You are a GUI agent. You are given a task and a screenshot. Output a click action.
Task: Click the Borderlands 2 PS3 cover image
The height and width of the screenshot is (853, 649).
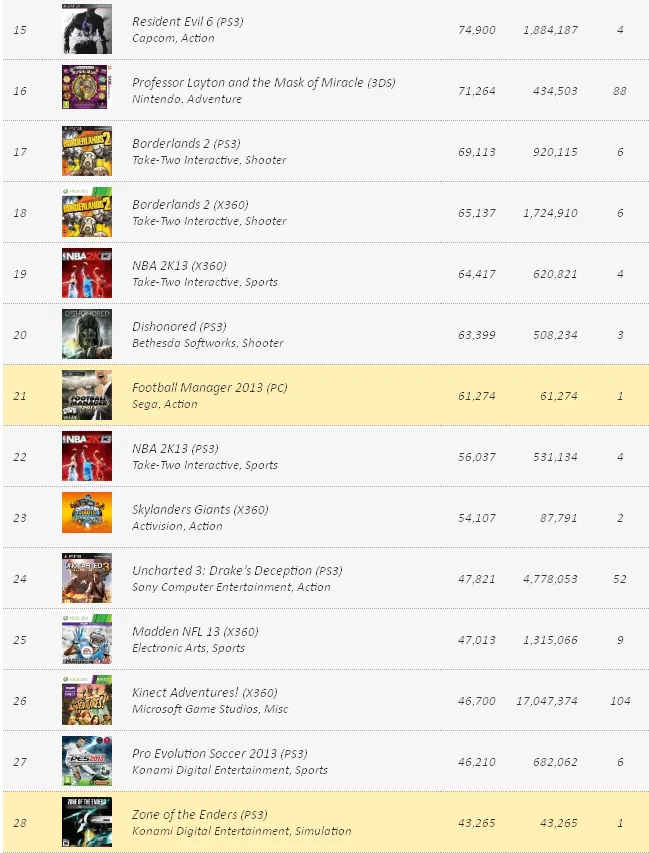(86, 151)
